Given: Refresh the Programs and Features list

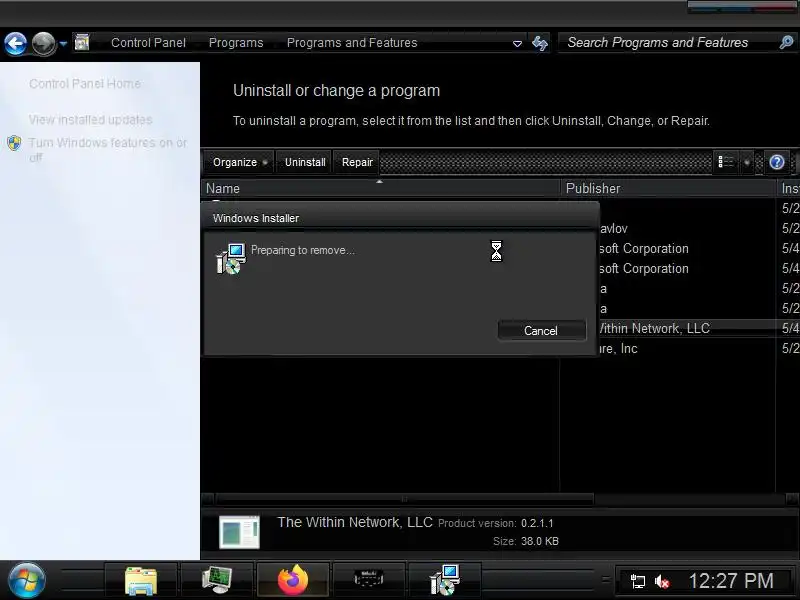Looking at the screenshot, I should point(540,43).
